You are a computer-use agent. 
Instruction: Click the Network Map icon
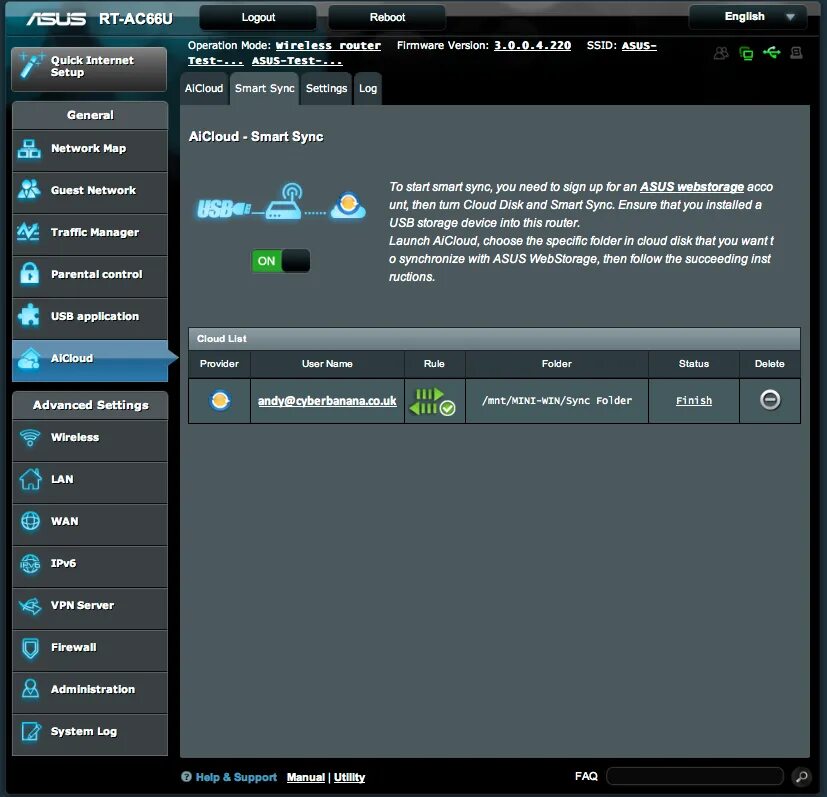tap(29, 149)
